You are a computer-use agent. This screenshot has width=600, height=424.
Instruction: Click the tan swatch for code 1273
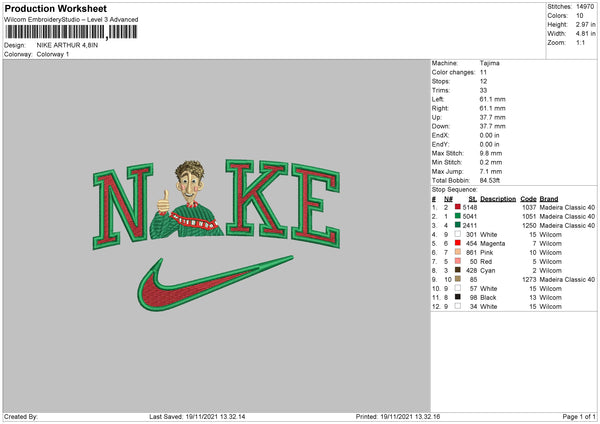coord(458,279)
